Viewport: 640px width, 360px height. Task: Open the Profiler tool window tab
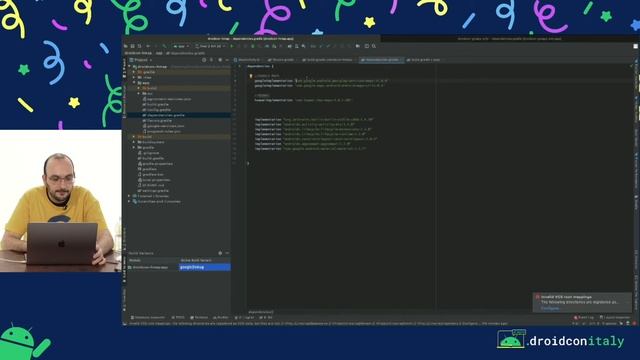point(221,317)
